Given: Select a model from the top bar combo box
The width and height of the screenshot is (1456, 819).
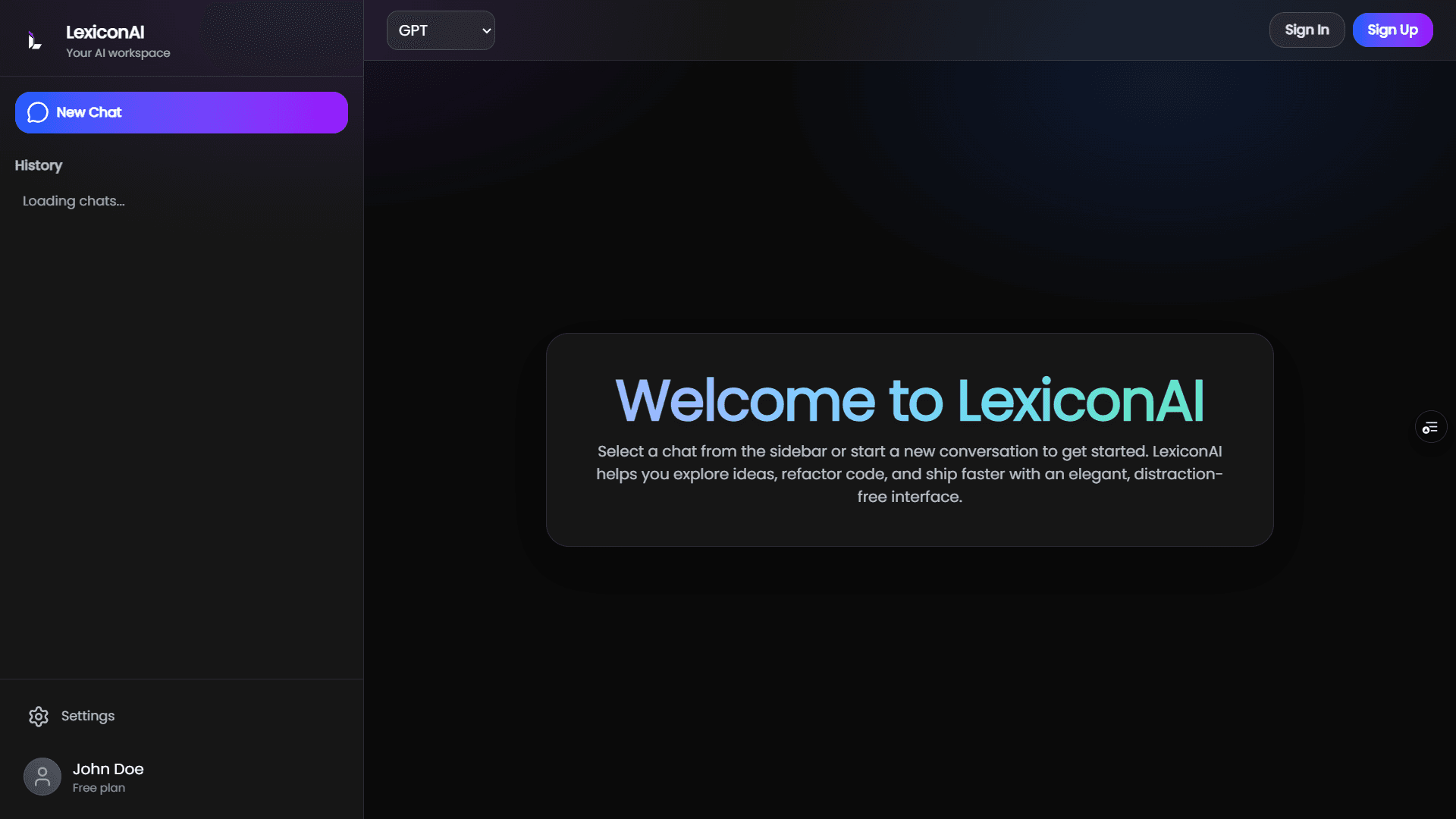Looking at the screenshot, I should pyautogui.click(x=441, y=30).
